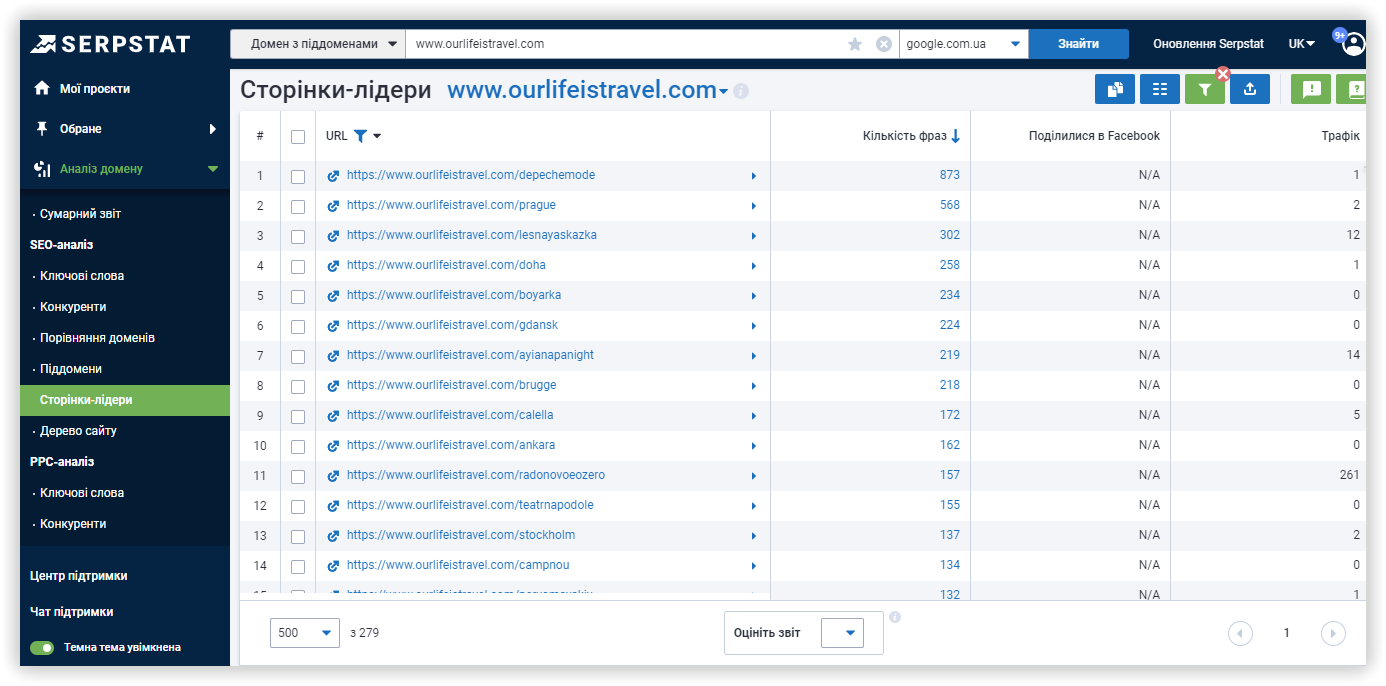Click URL column filter funnel icon
This screenshot has width=1386, height=686.
point(360,136)
